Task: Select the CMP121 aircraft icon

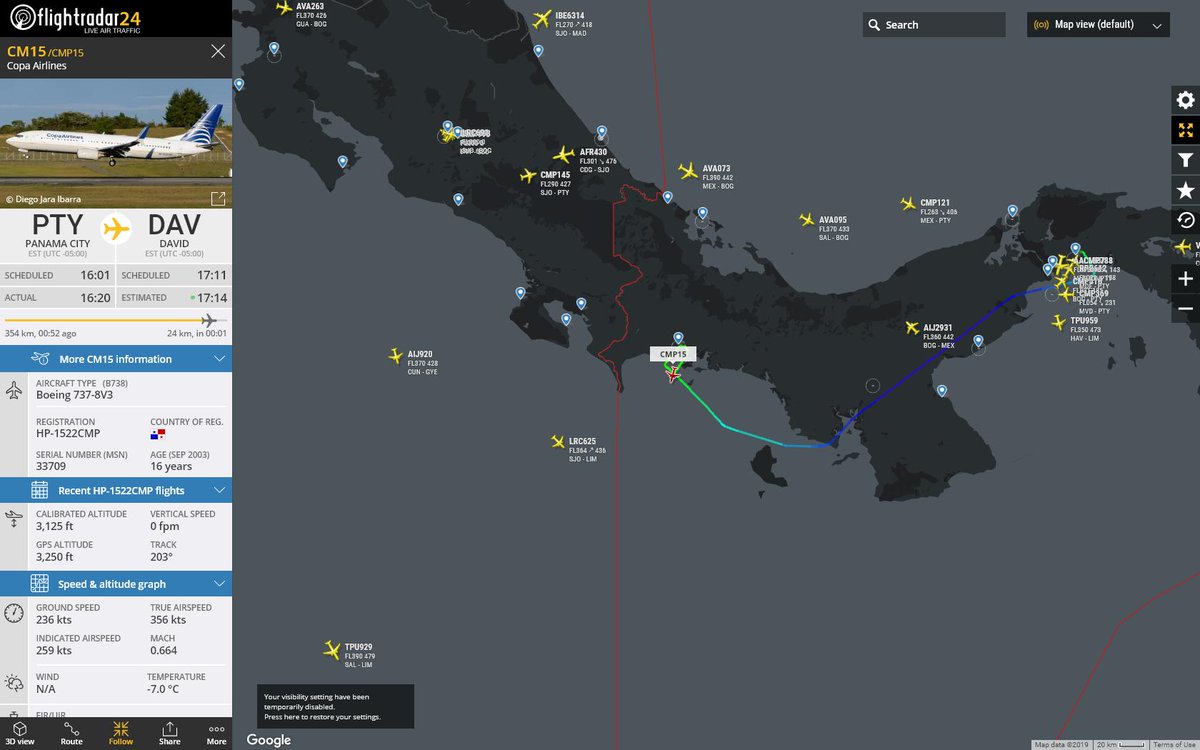Action: click(908, 204)
